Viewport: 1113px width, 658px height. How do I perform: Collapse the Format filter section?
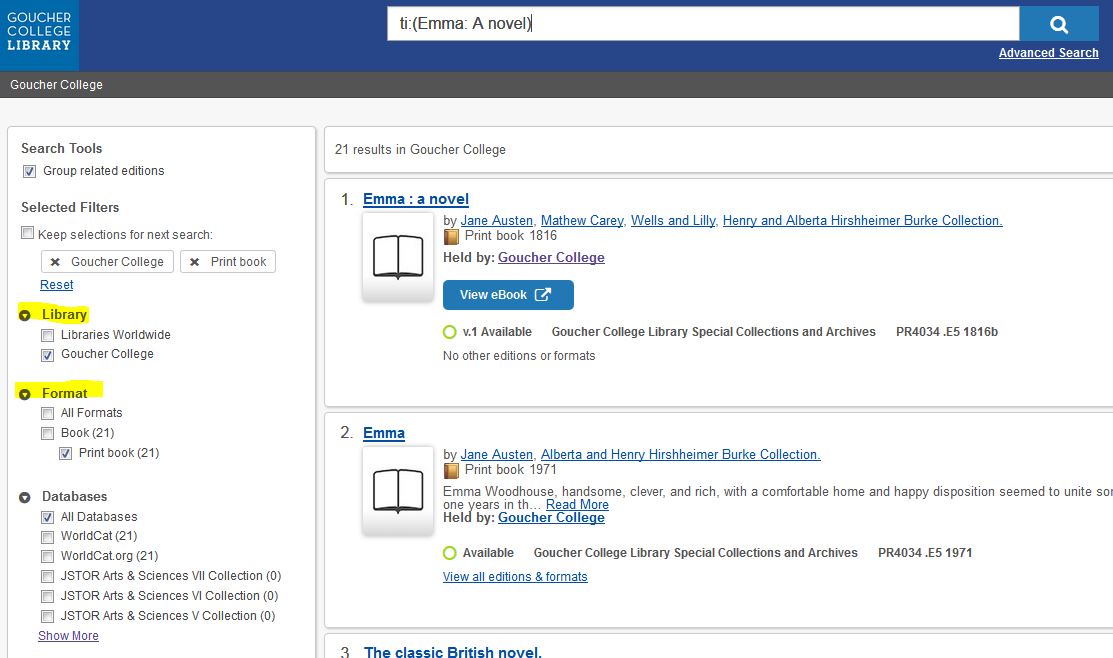coord(25,394)
